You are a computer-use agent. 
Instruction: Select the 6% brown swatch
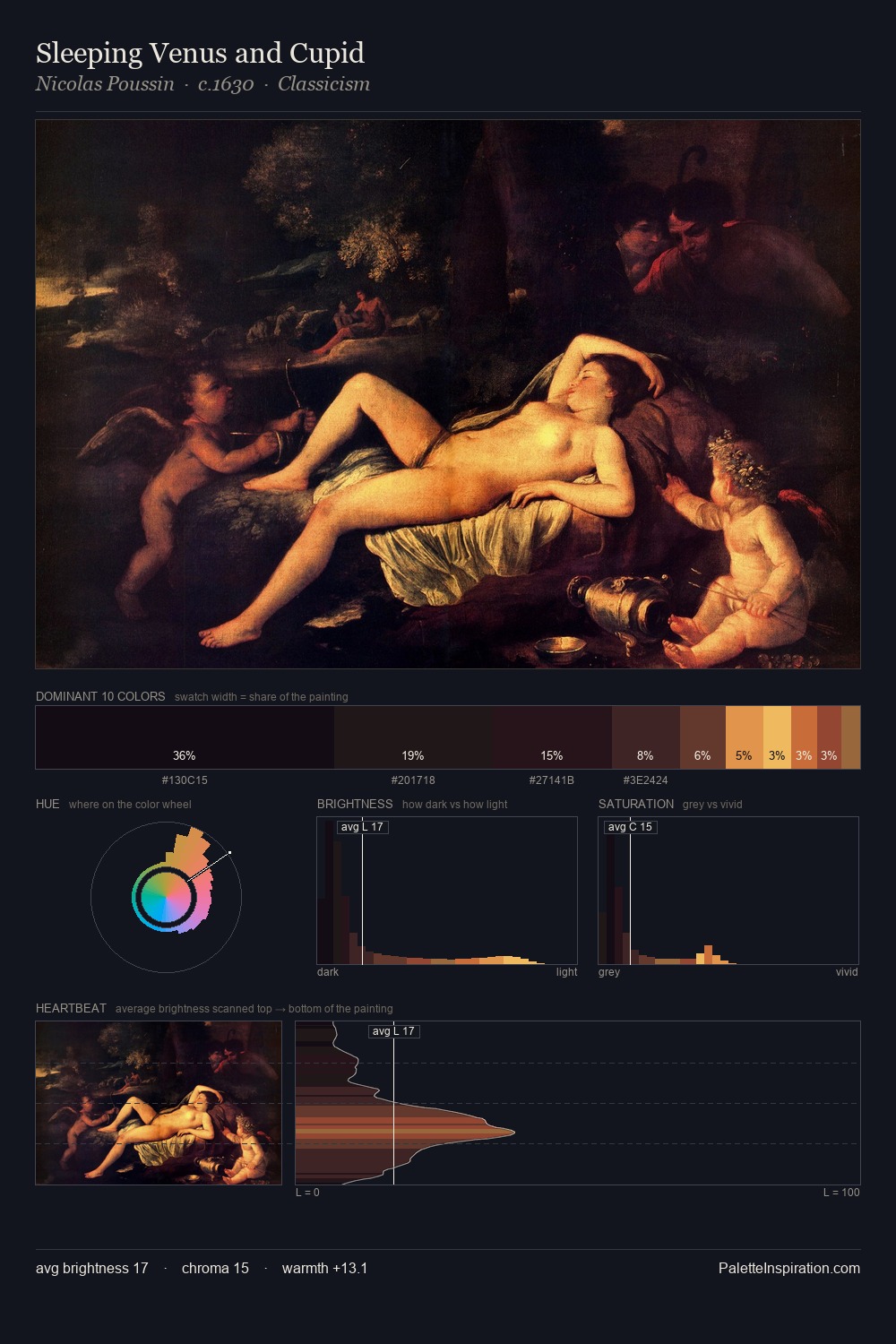702,737
